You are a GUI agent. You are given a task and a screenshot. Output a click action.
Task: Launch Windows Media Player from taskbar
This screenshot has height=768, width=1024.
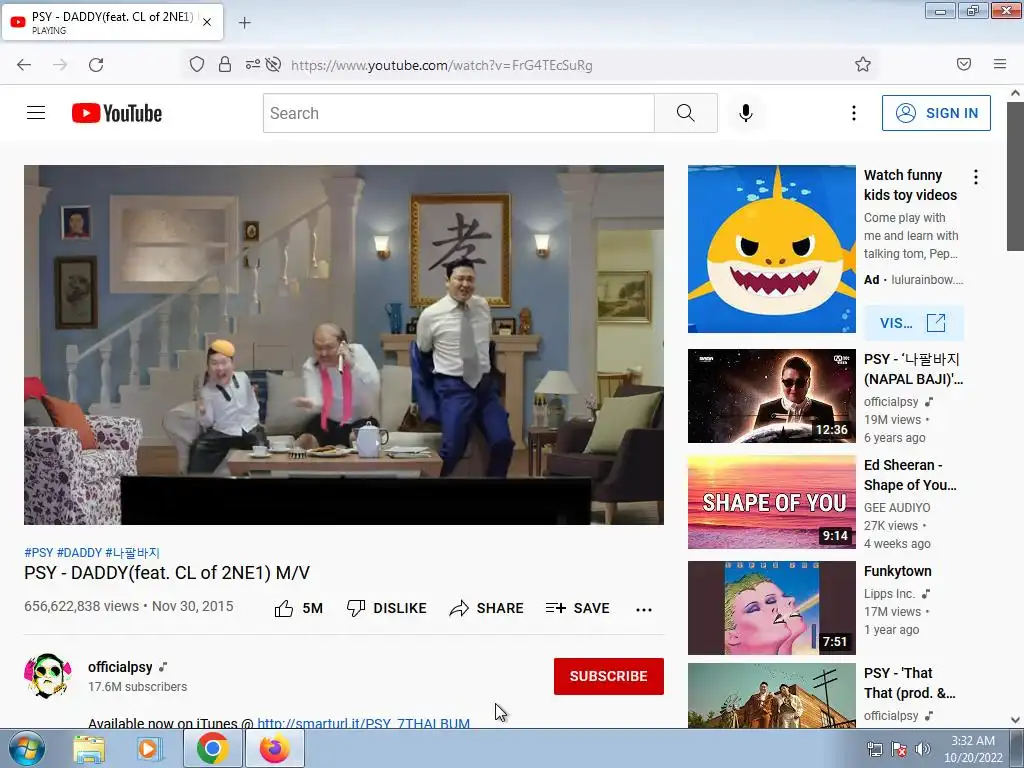(150, 749)
